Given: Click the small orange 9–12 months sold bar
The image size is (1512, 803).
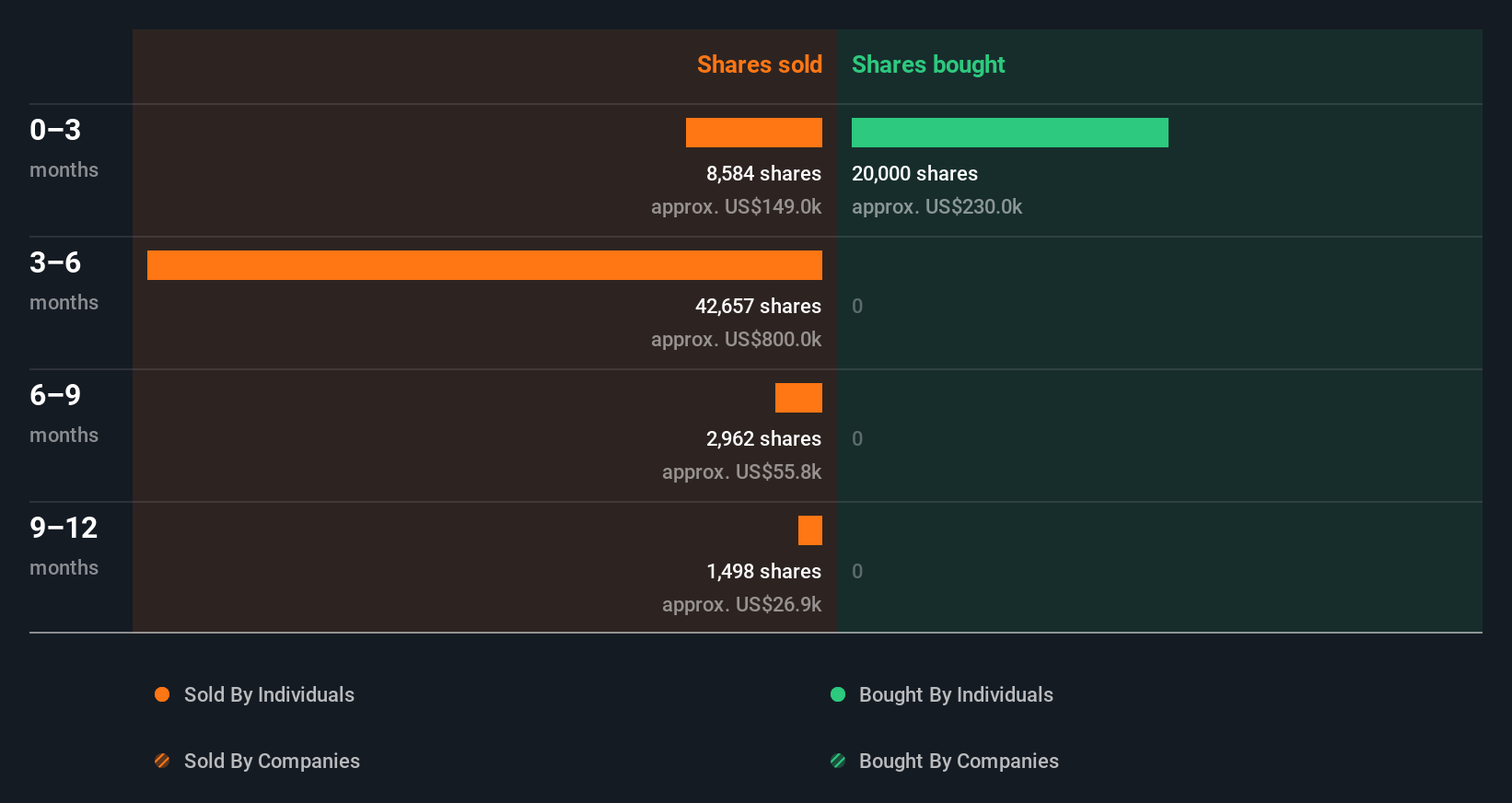Looking at the screenshot, I should click(810, 530).
